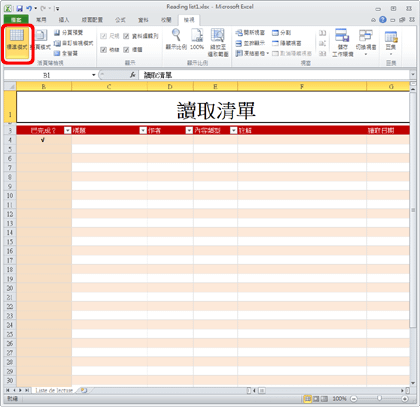The width and height of the screenshot is (420, 407).
Task: Select the checkmark cell in row 4
Action: pyautogui.click(x=44, y=140)
